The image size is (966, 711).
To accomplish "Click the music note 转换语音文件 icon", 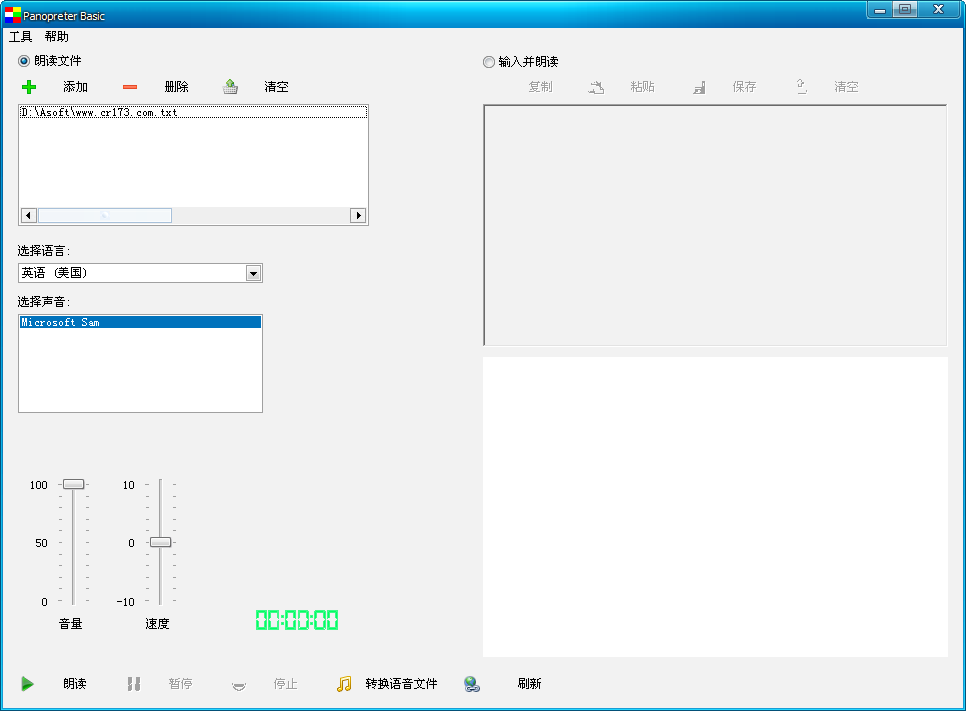I will (x=344, y=684).
